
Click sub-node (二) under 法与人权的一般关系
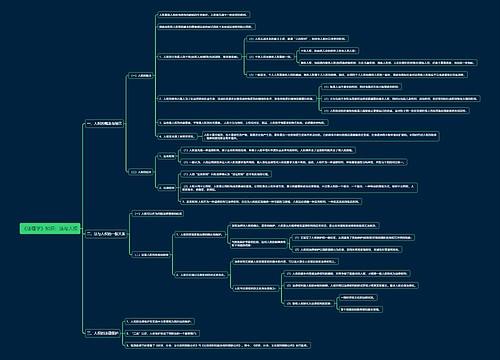tap(152, 255)
